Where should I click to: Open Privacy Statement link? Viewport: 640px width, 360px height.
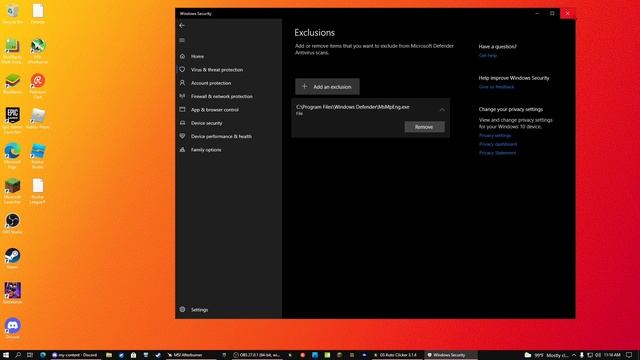[497, 153]
